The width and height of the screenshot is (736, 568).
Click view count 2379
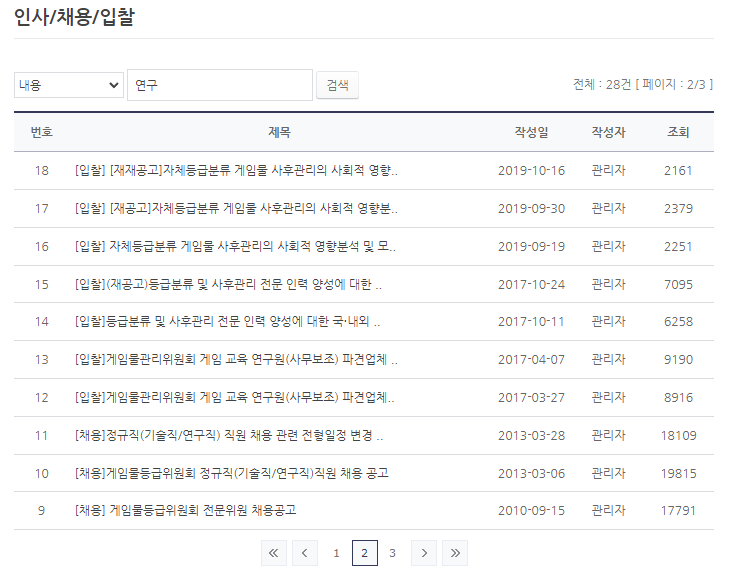point(678,208)
